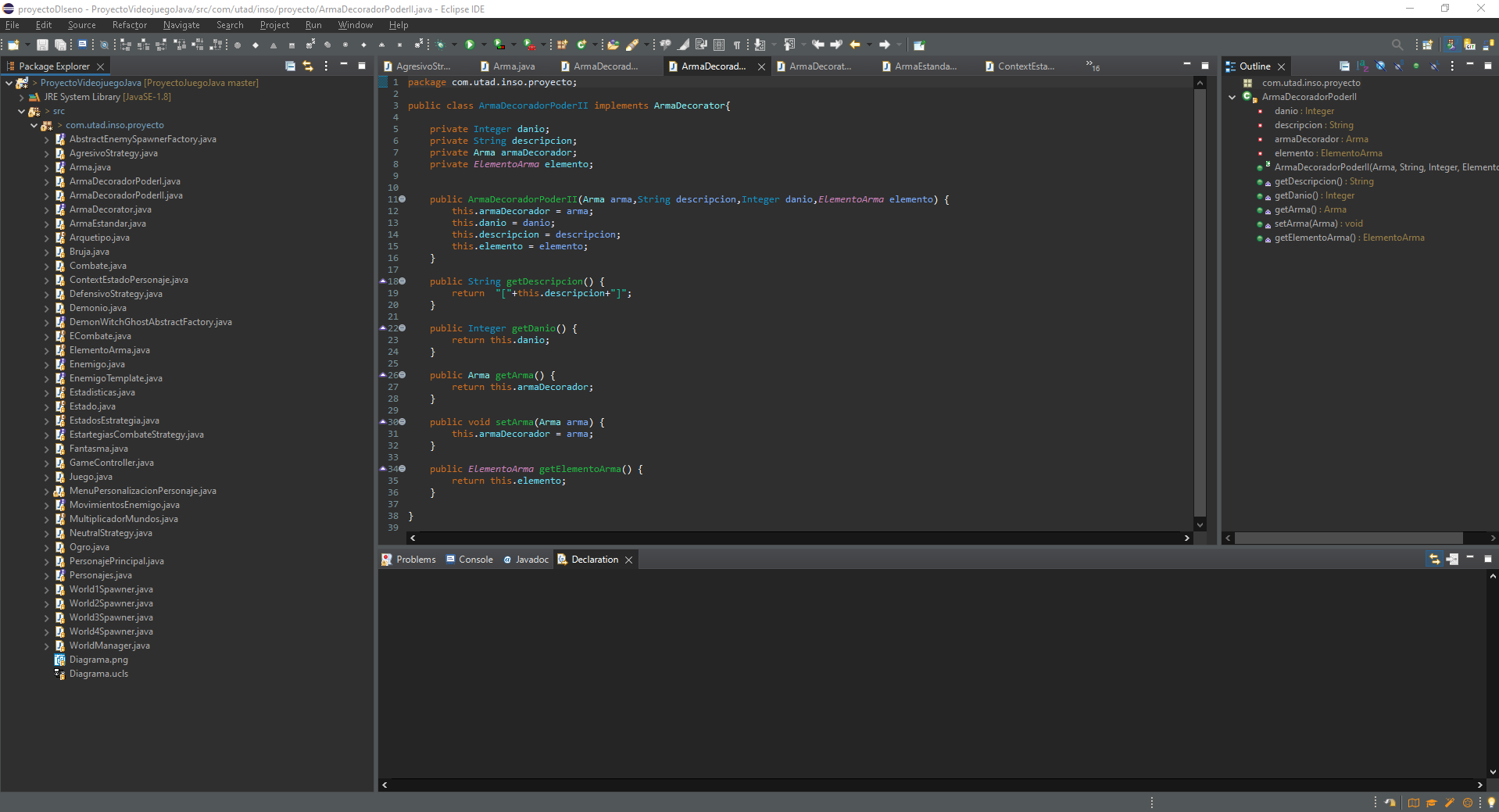Open the Run button dropdown arrow
Viewport: 1499px width, 812px height.
484,45
